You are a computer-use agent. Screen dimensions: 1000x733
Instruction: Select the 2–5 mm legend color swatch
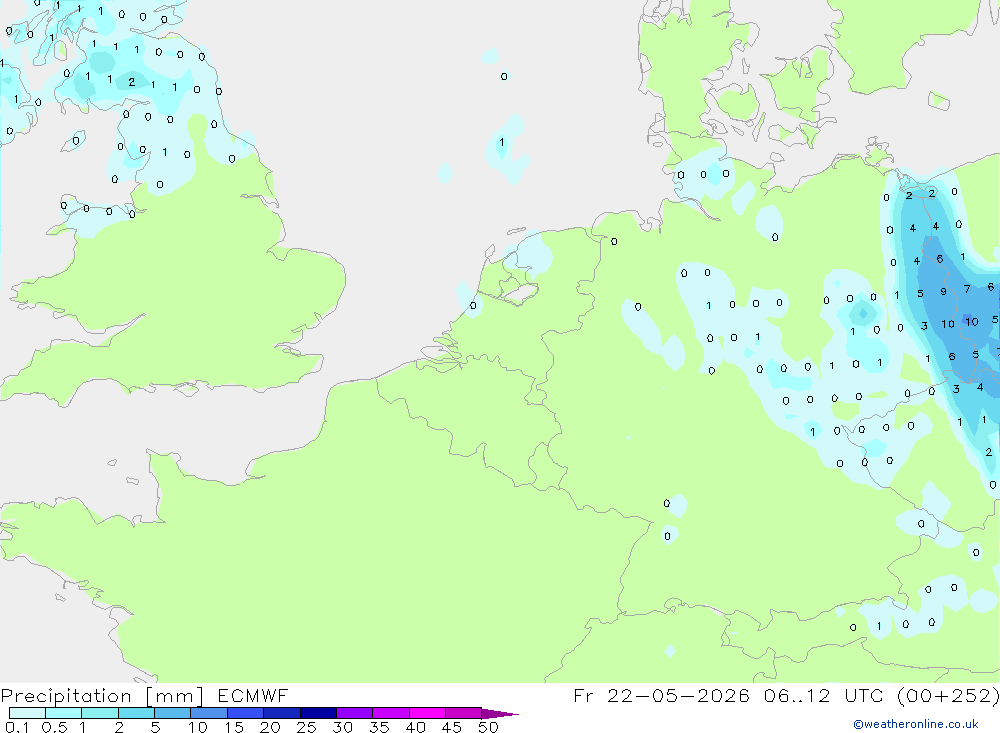coord(136,713)
